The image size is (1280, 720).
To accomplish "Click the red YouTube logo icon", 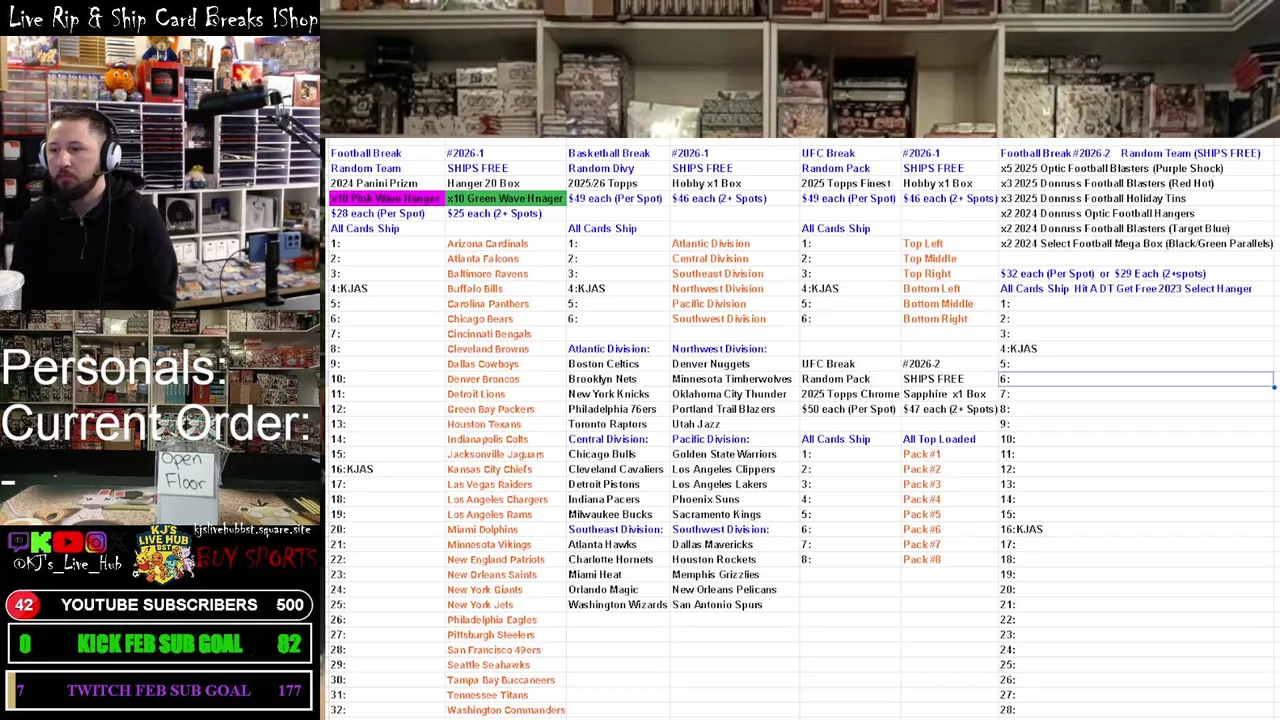I will pos(68,543).
